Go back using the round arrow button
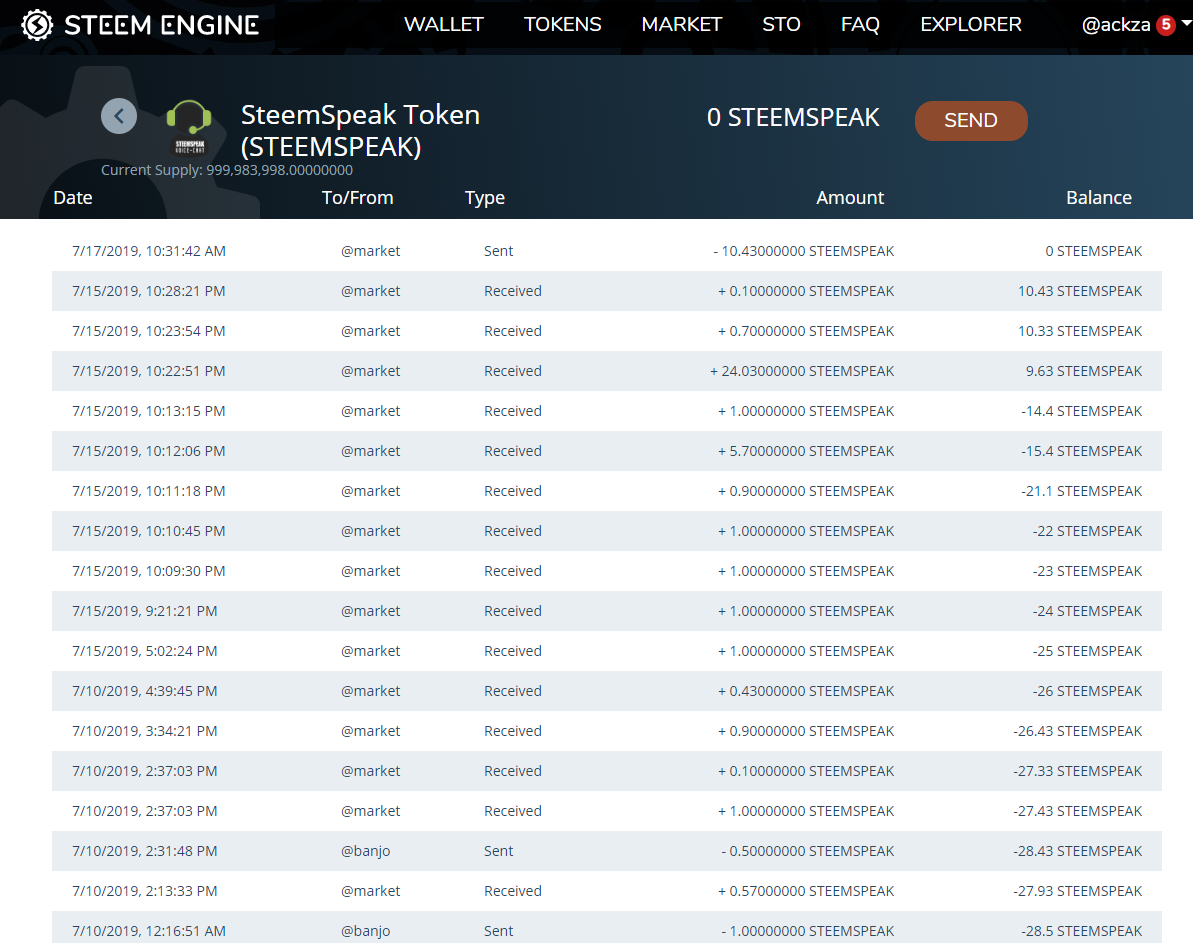The image size is (1193, 943). (x=119, y=116)
